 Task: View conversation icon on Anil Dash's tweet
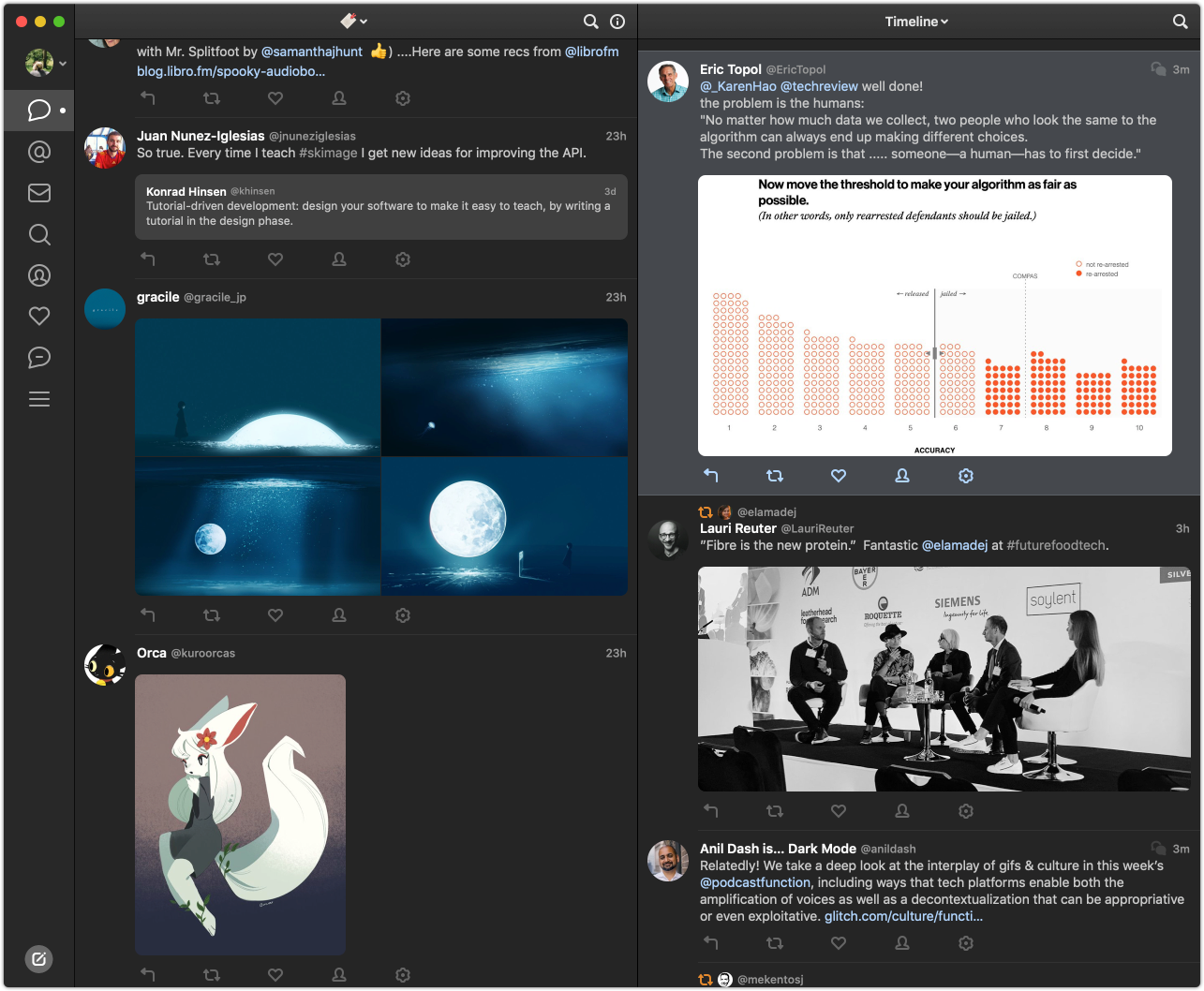click(1158, 849)
